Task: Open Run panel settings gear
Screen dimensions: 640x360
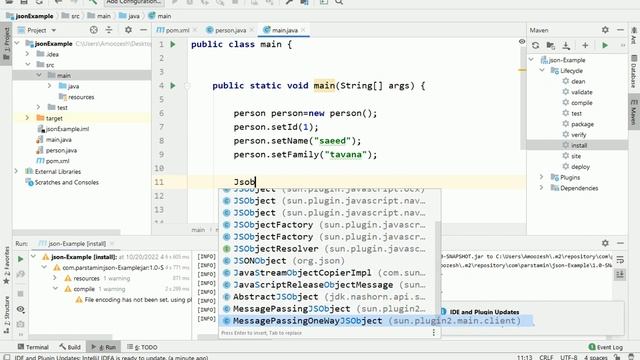Action: click(x=605, y=243)
